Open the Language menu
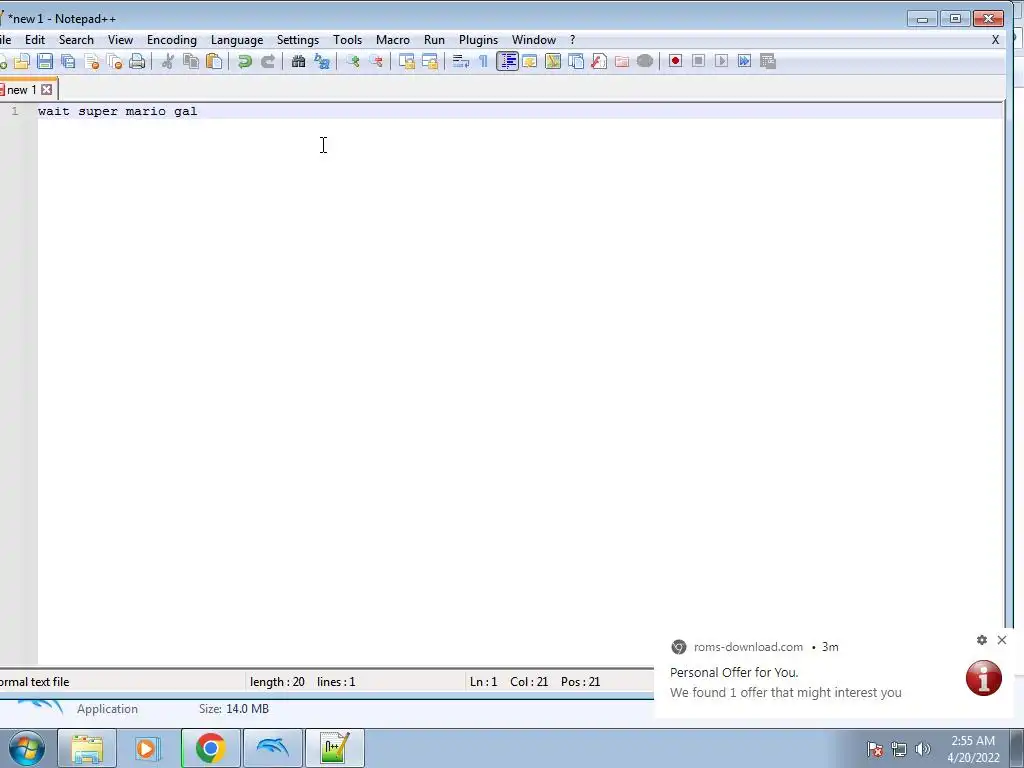 pos(237,40)
